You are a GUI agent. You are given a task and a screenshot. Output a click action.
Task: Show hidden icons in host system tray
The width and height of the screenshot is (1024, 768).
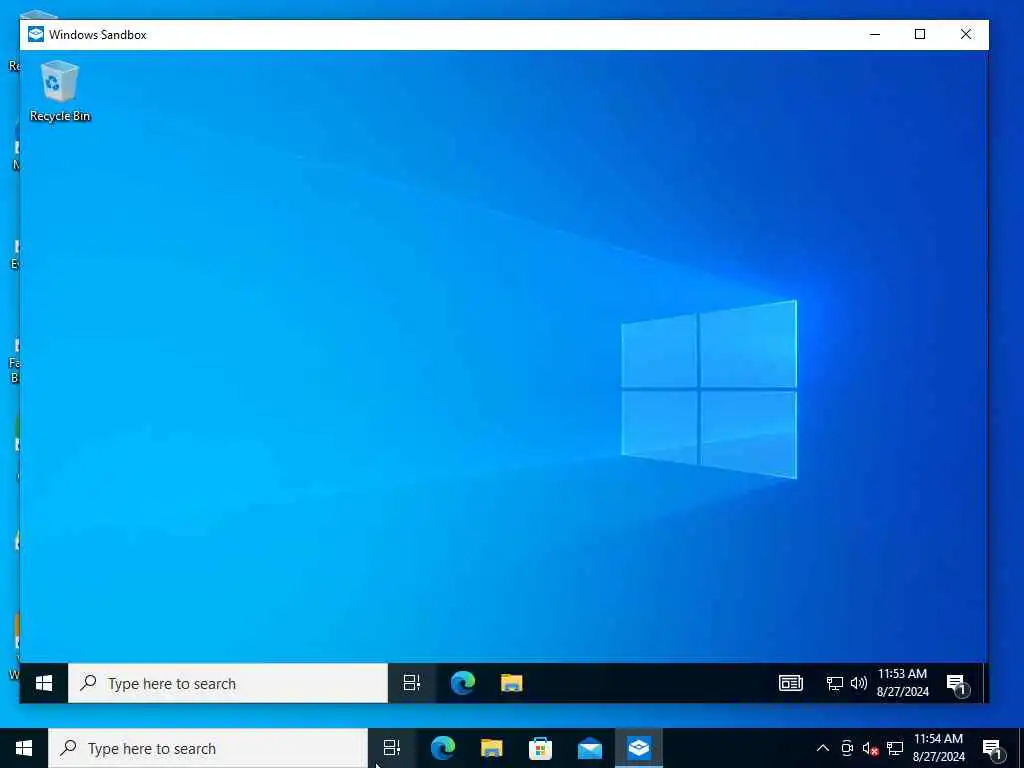point(823,748)
